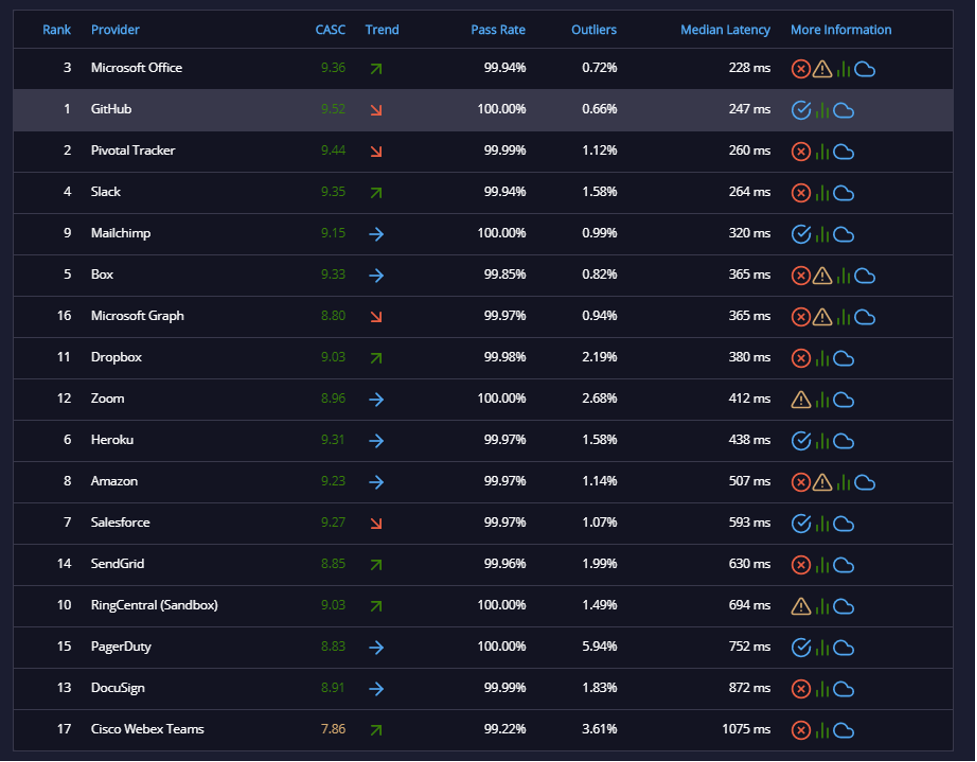Click the warning triangle in Box row
Image resolution: width=977 pixels, height=762 pixels.
pyautogui.click(x=822, y=275)
